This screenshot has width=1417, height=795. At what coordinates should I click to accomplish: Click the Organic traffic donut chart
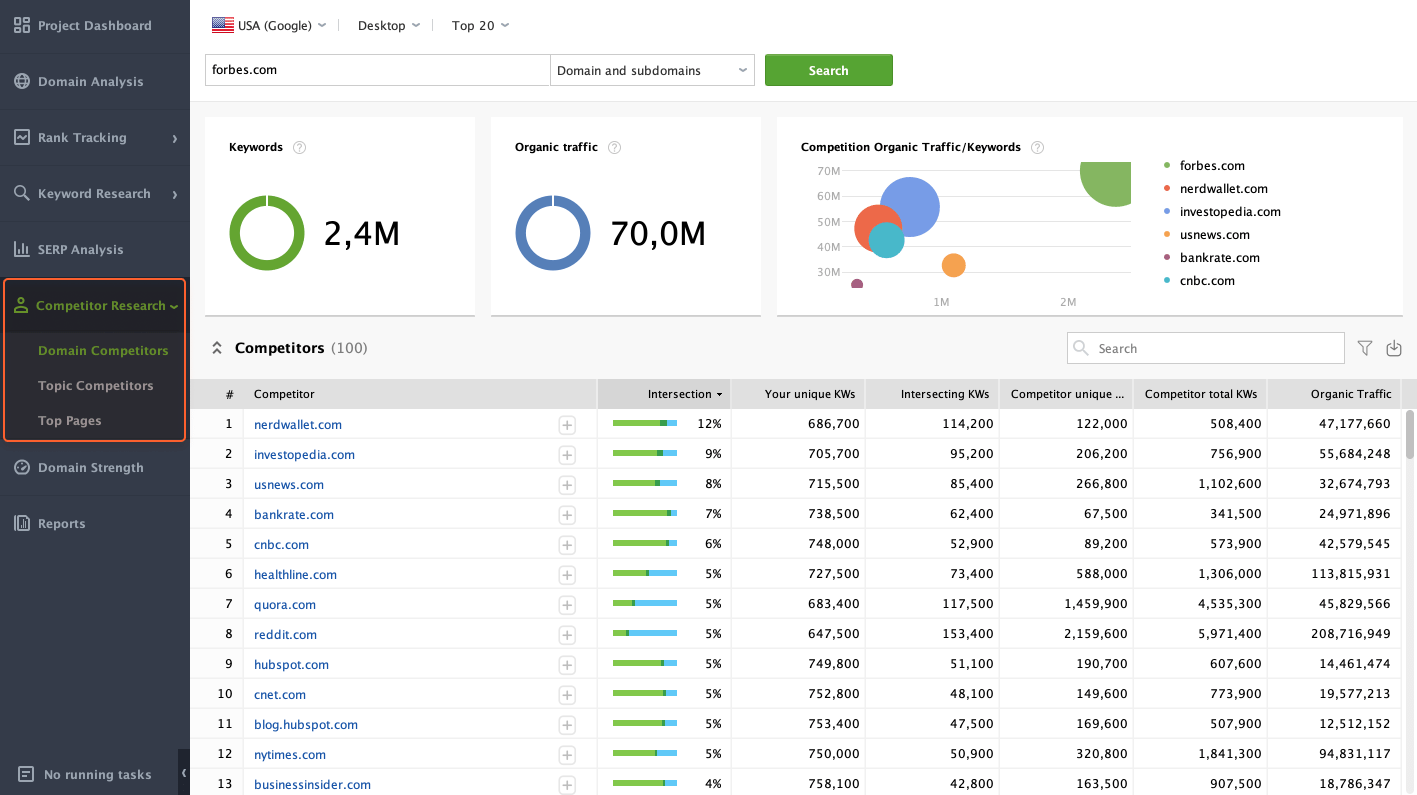point(553,233)
